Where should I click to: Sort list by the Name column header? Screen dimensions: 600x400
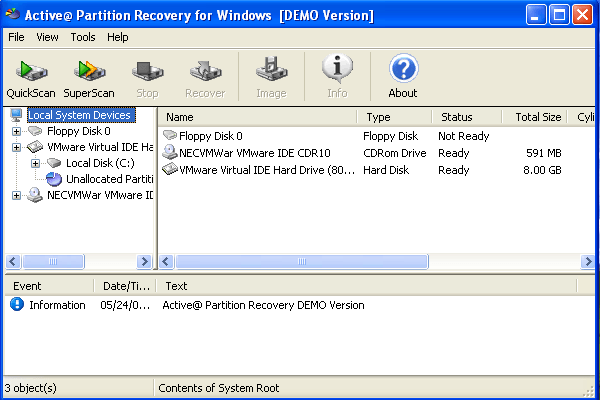258,117
